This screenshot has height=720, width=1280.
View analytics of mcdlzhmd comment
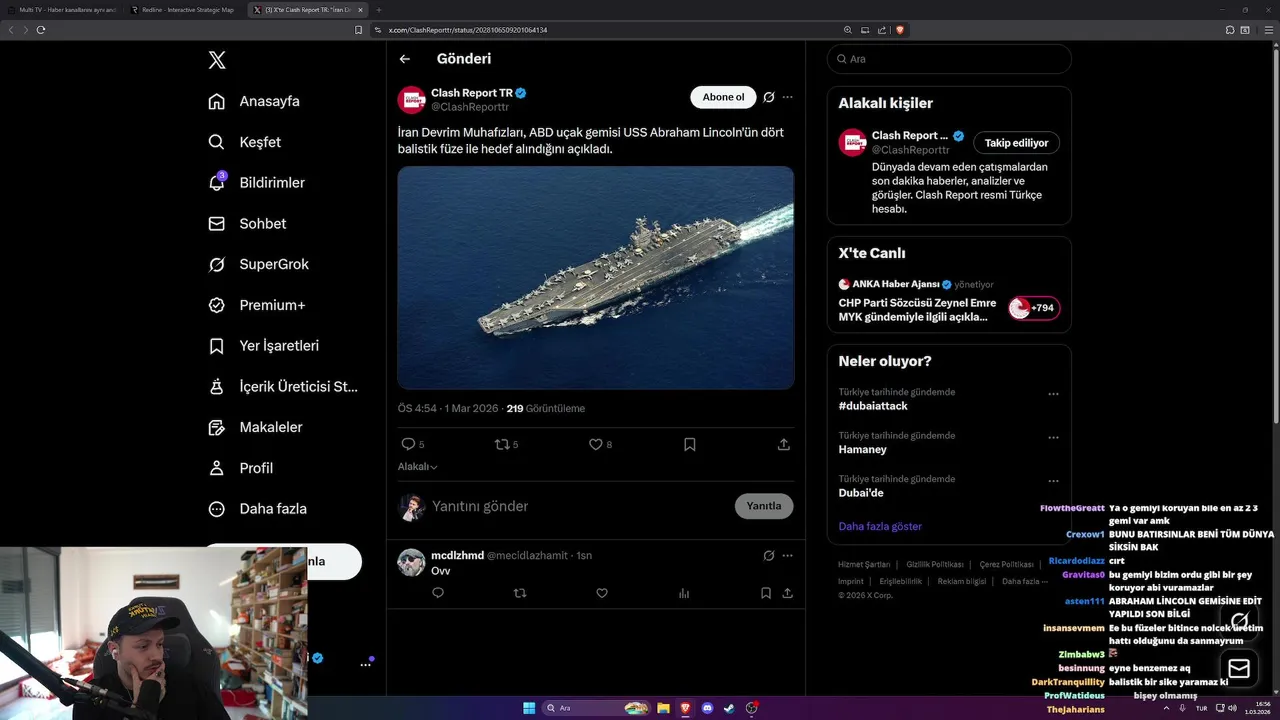[x=684, y=593]
